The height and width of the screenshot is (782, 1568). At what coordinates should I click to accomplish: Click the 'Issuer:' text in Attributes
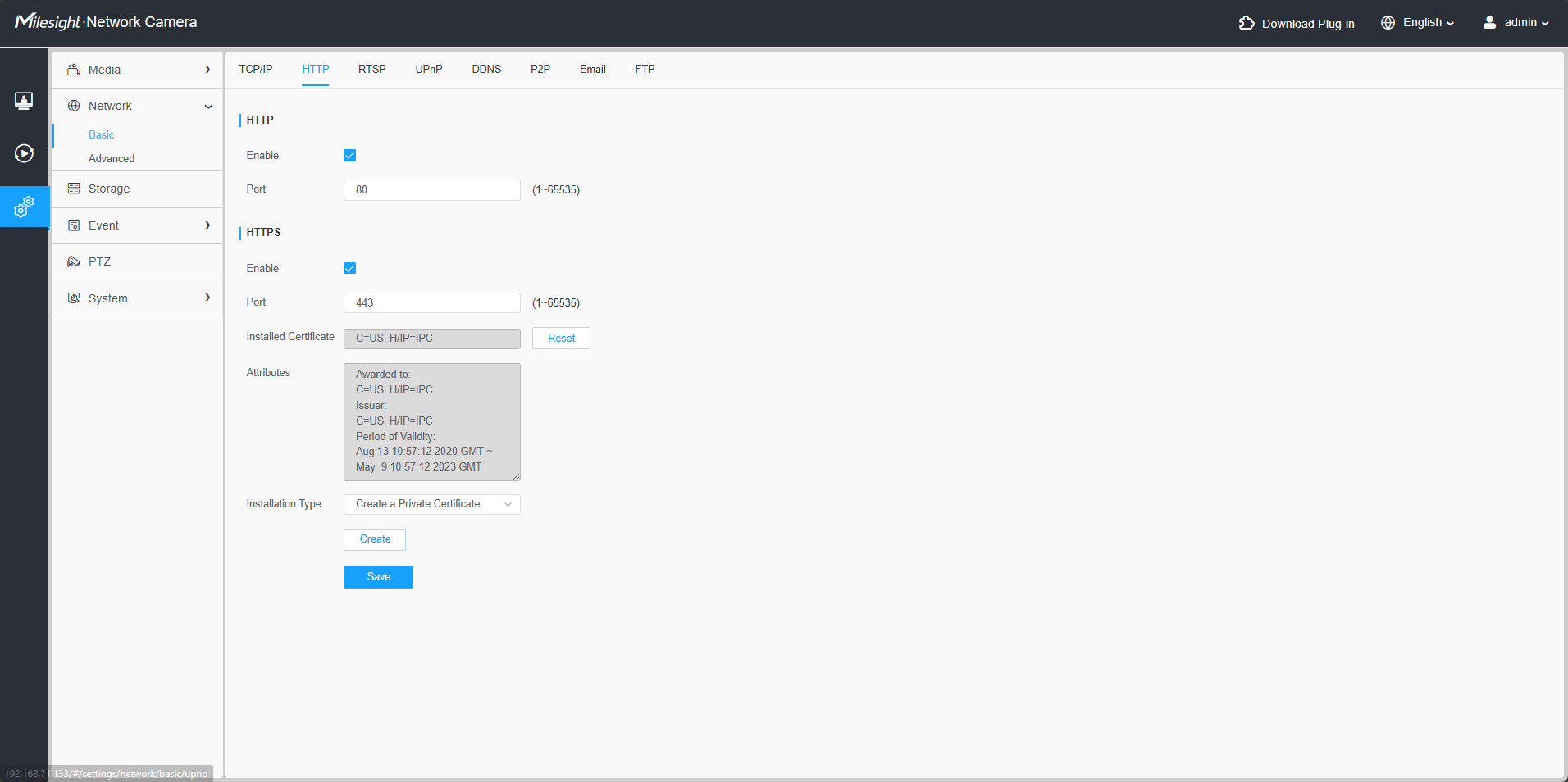coord(371,405)
